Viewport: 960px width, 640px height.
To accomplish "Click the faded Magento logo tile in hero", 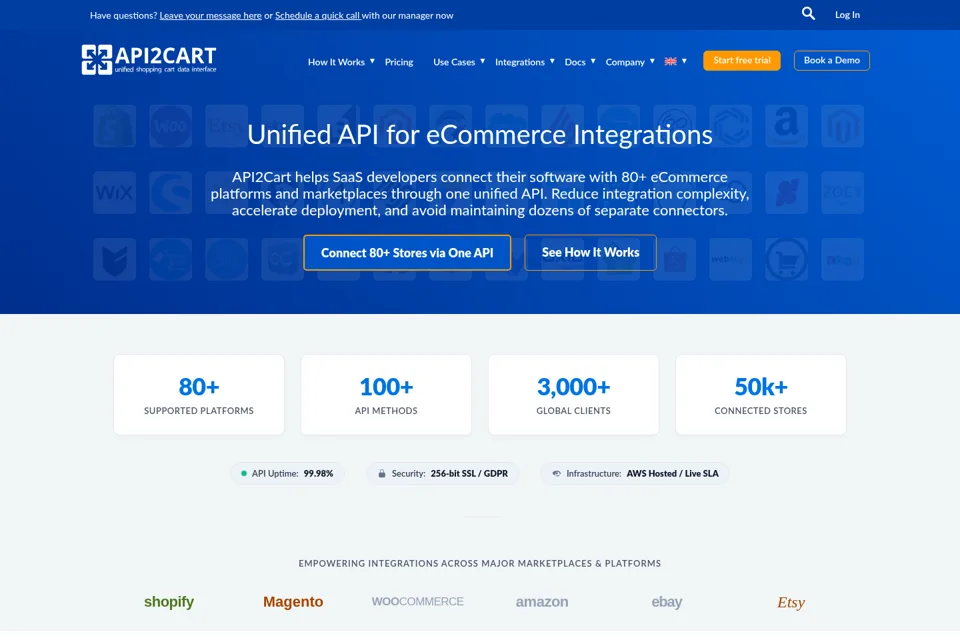I will point(842,126).
